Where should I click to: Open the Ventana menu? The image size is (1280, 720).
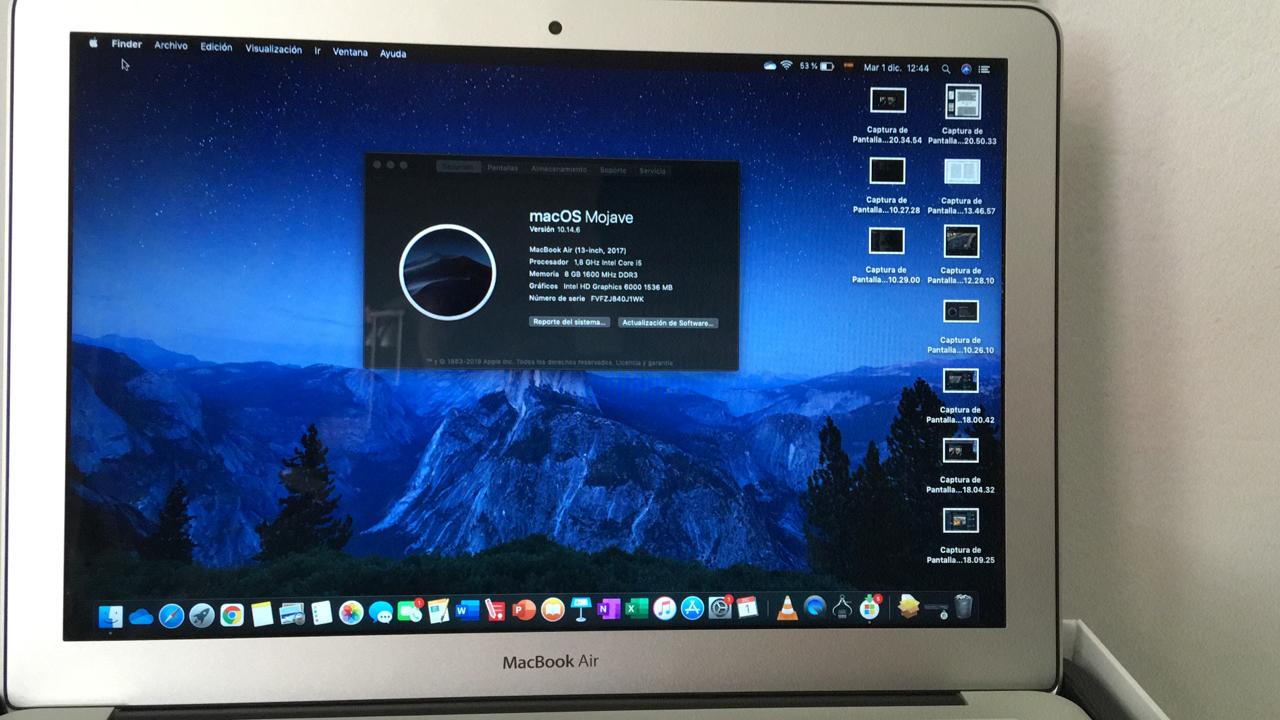tap(350, 52)
